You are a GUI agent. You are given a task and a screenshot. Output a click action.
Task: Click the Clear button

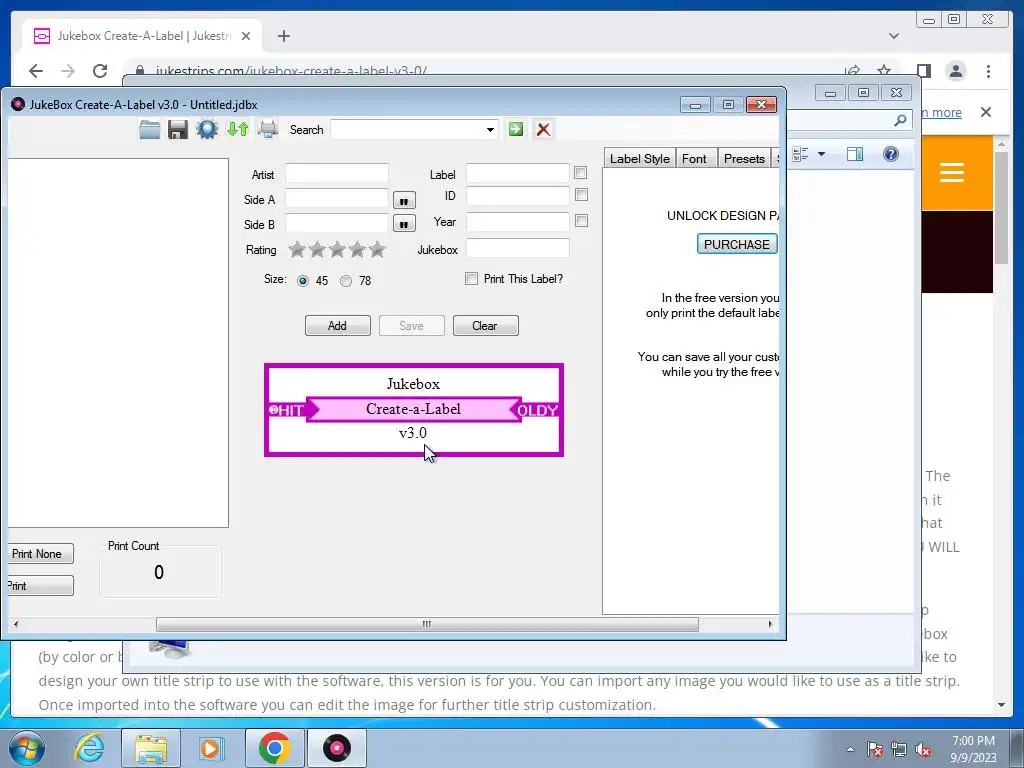click(485, 325)
